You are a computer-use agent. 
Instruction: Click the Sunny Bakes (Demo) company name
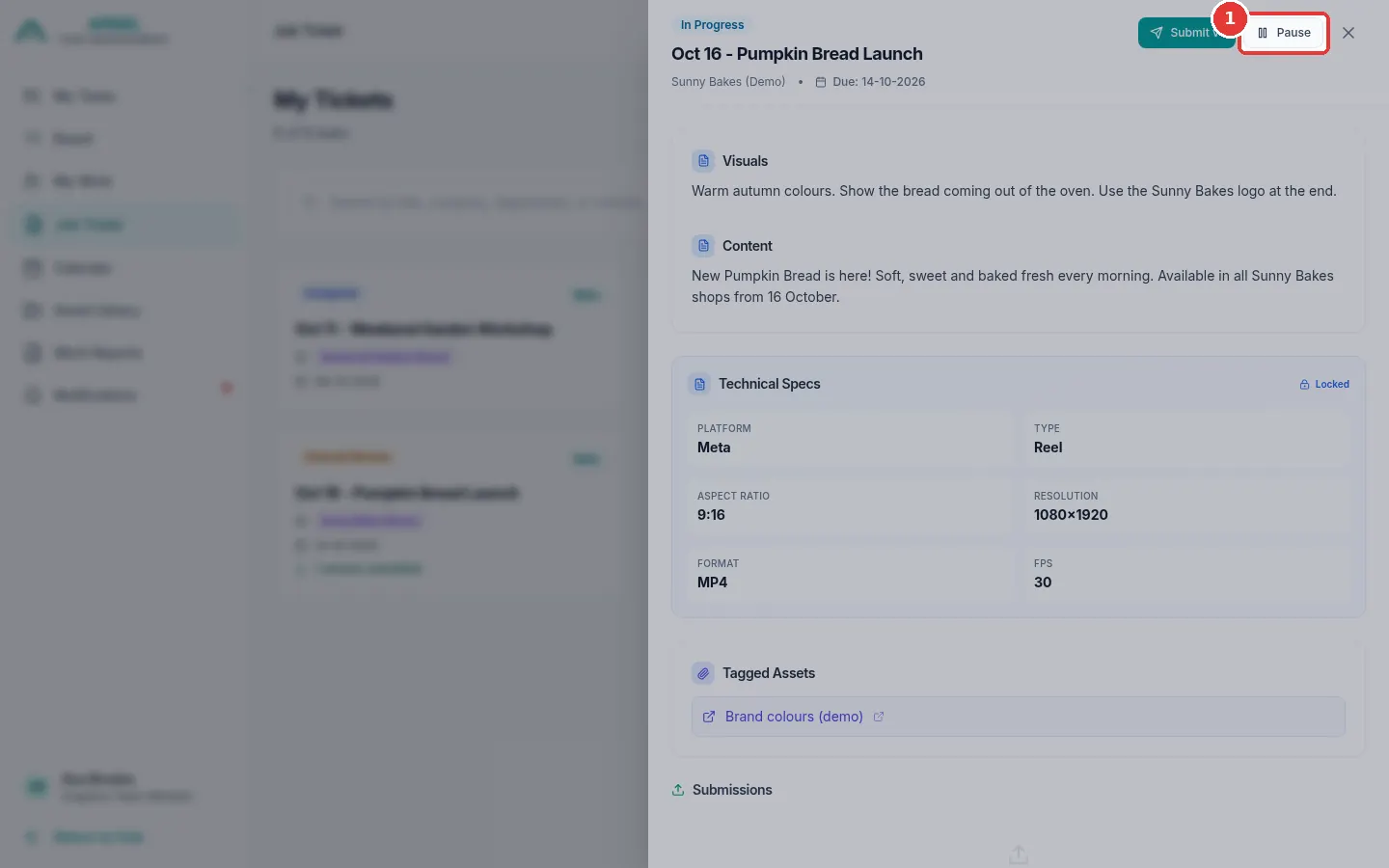coord(728,82)
